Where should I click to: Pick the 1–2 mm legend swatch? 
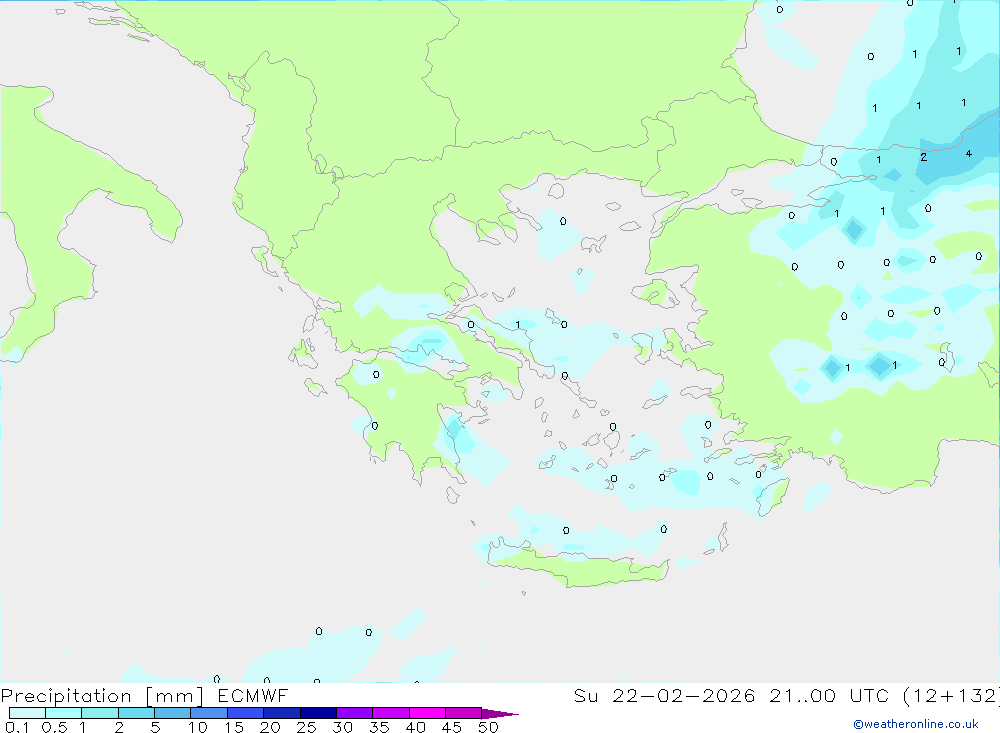point(100,713)
